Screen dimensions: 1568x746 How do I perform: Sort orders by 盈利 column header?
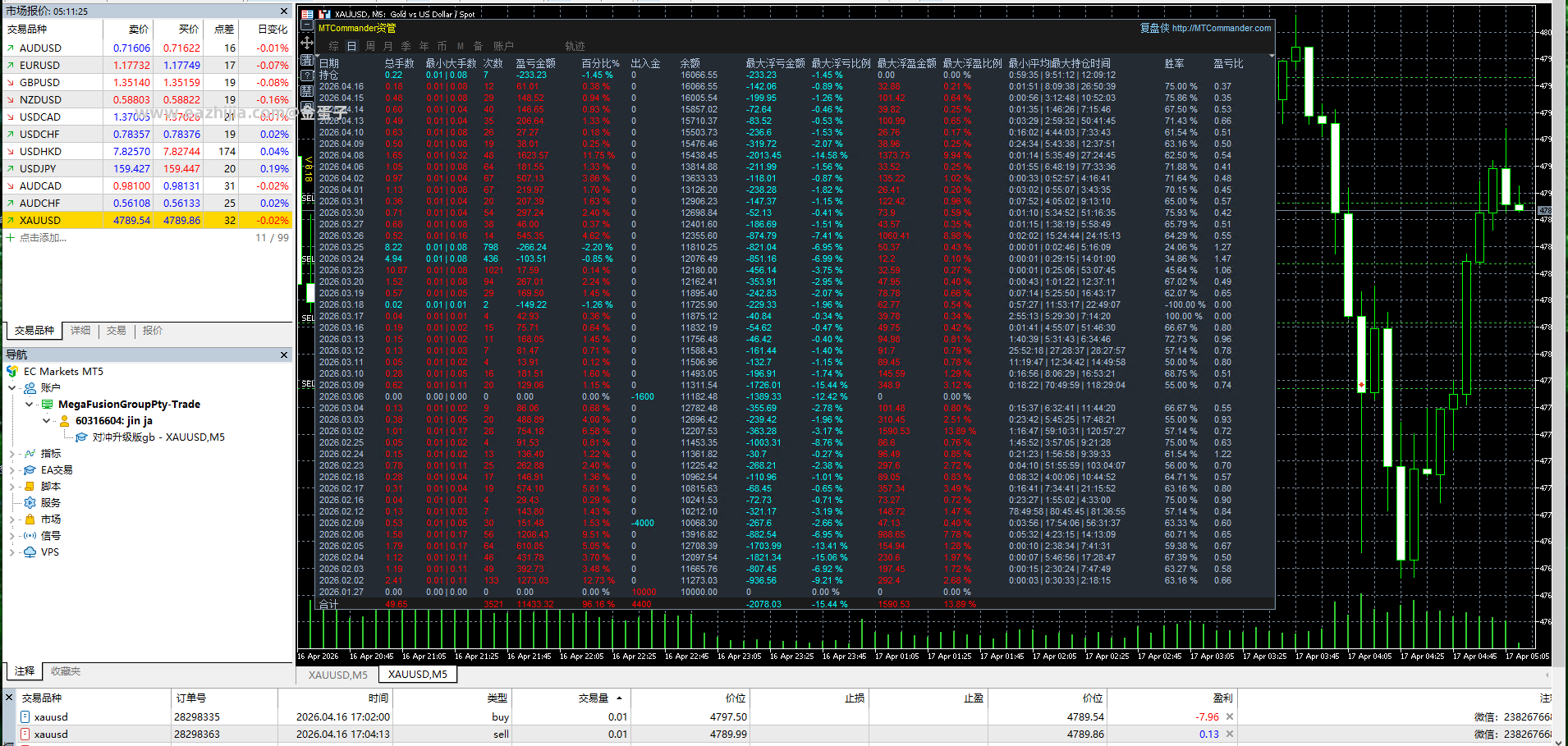pos(1171,698)
